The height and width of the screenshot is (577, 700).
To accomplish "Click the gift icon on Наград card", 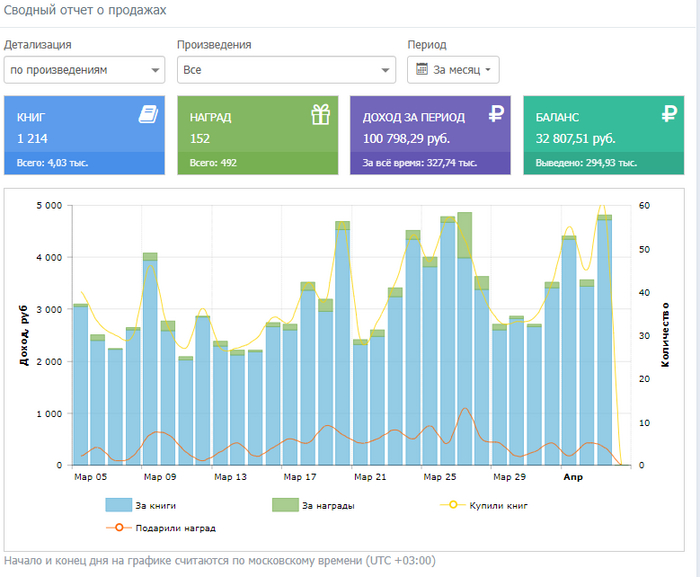I will [320, 115].
